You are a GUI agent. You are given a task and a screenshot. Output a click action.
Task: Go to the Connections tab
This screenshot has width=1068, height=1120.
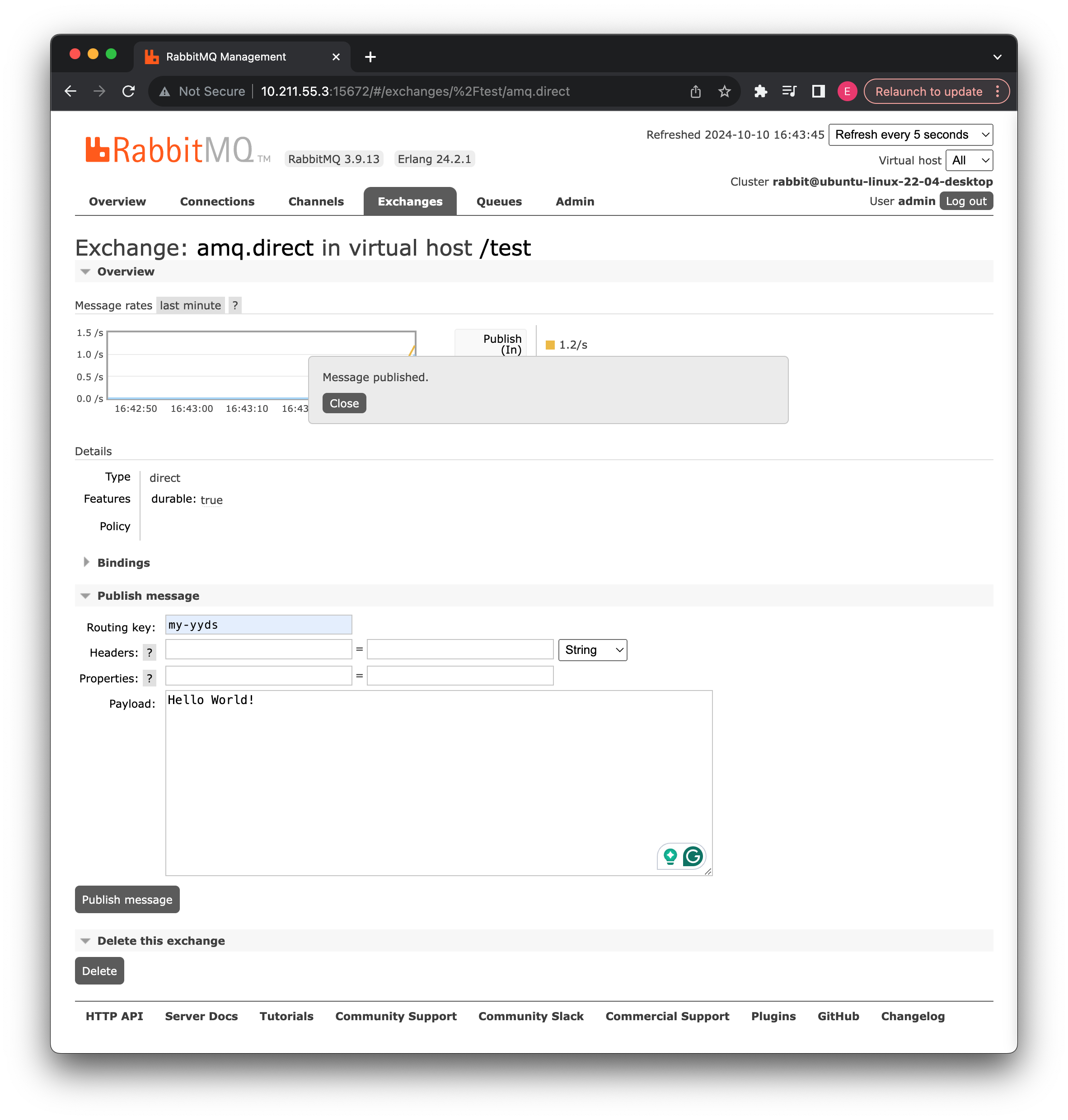click(217, 201)
